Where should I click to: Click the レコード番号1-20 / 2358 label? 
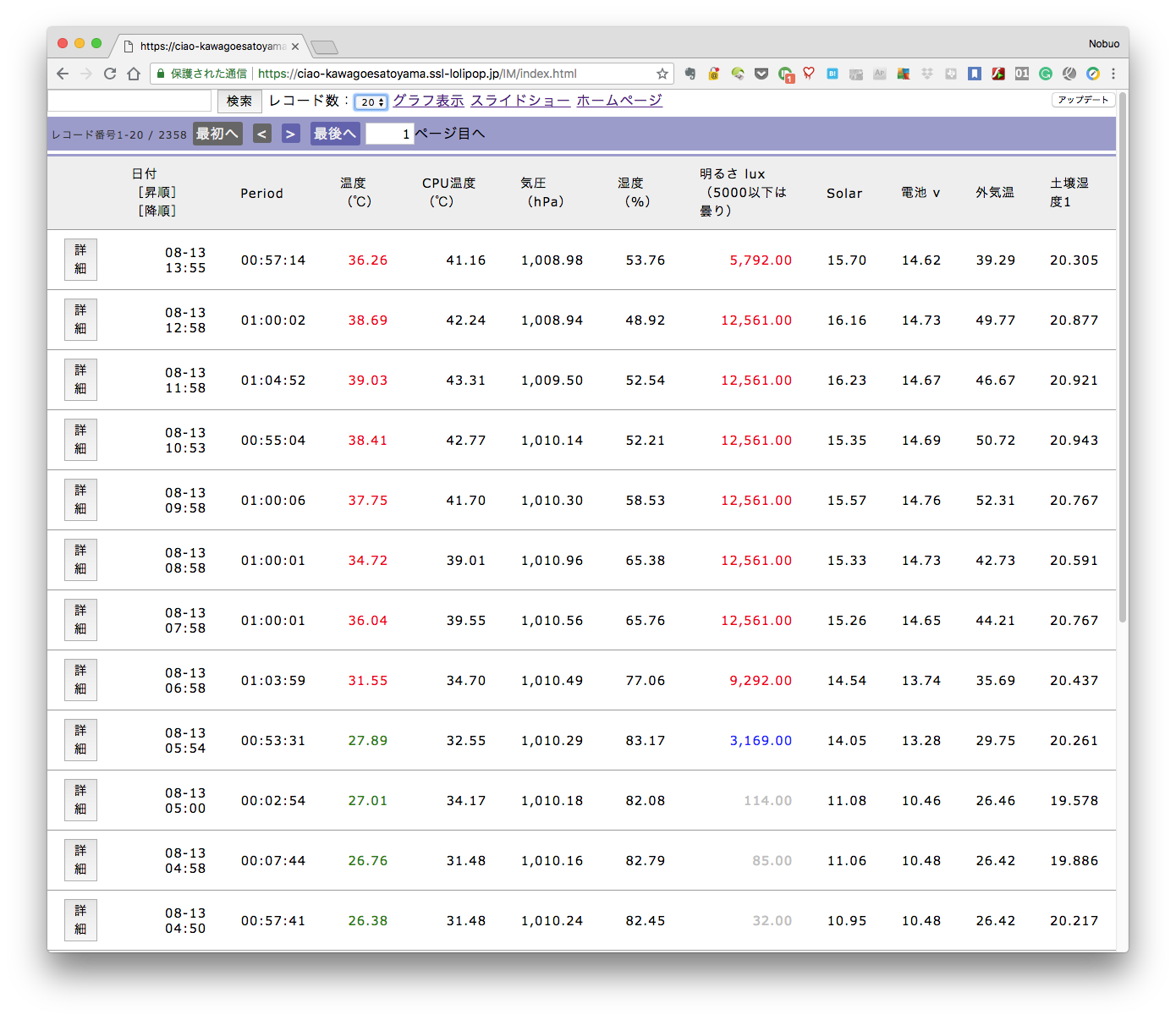click(x=119, y=134)
